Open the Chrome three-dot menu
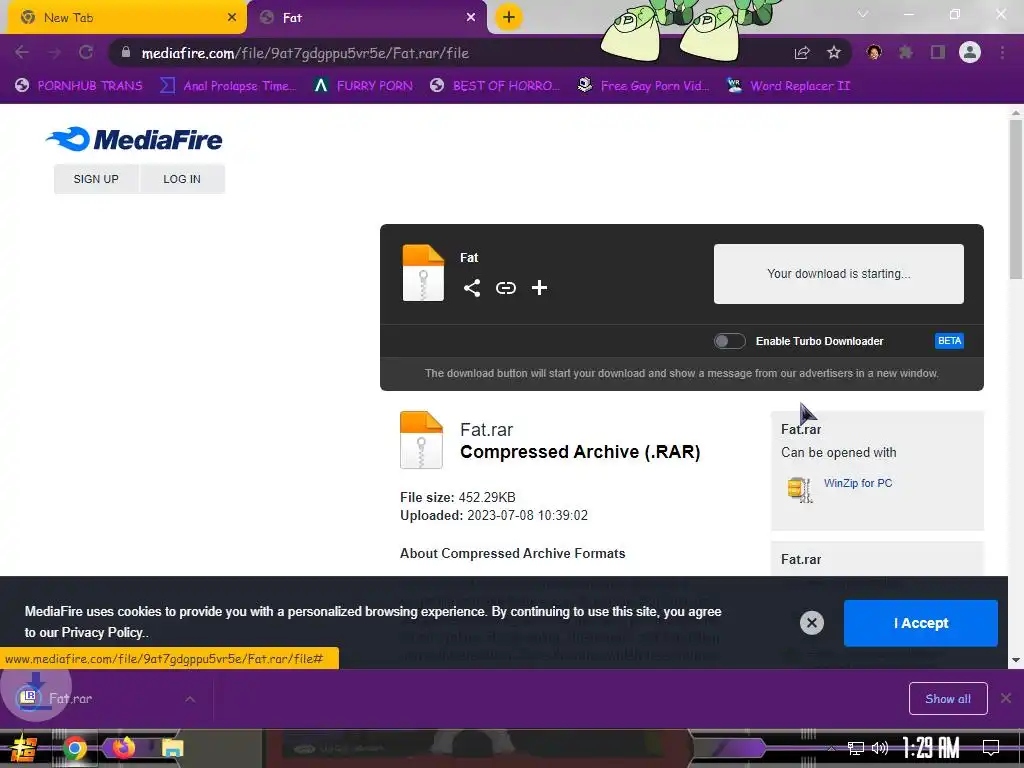Viewport: 1024px width, 768px height. click(x=1002, y=53)
